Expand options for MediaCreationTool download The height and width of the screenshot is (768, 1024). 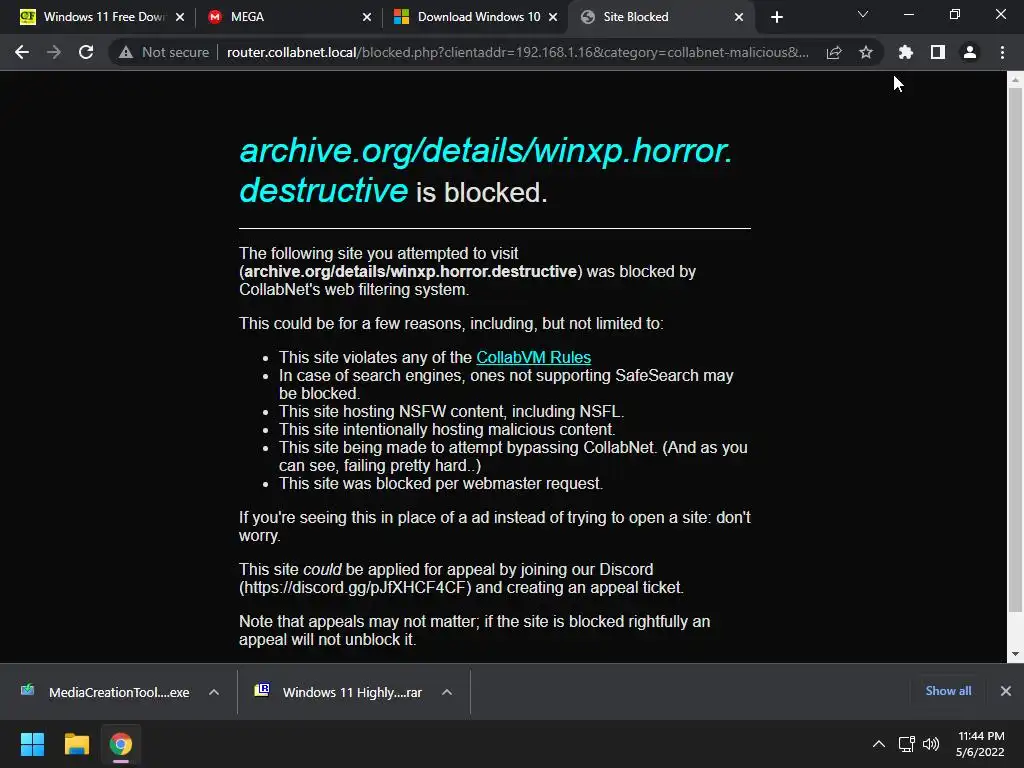click(214, 692)
